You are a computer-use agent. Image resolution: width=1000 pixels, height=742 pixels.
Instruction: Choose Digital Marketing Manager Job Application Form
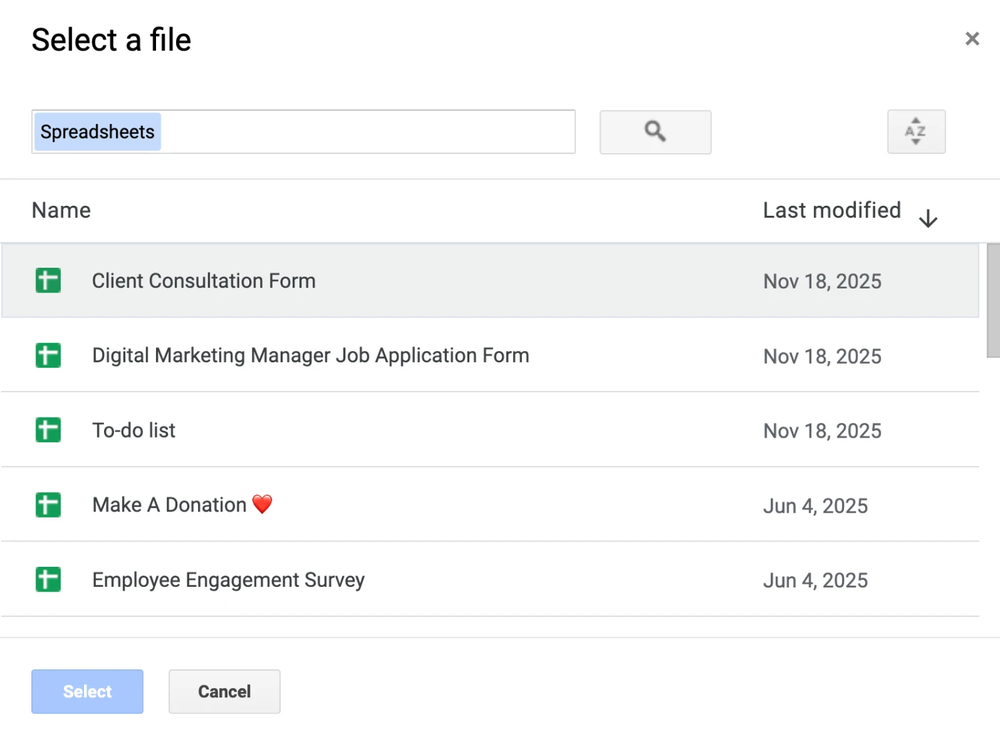310,356
